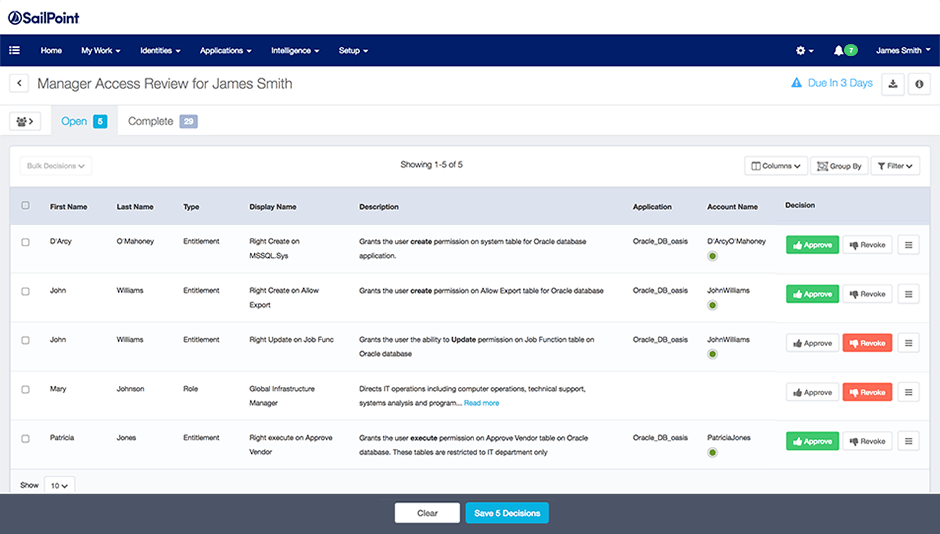
Task: Check the D'Arcy O'Mahoney row checkbox
Action: (25, 242)
